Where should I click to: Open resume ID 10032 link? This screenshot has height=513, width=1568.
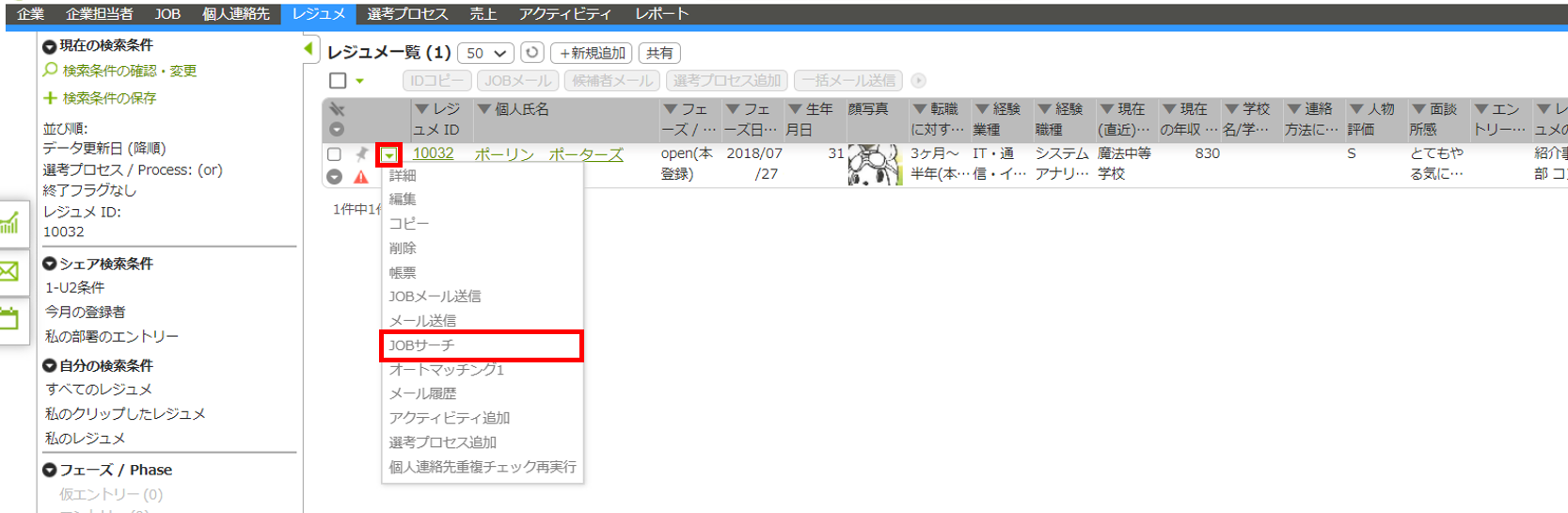click(x=433, y=153)
